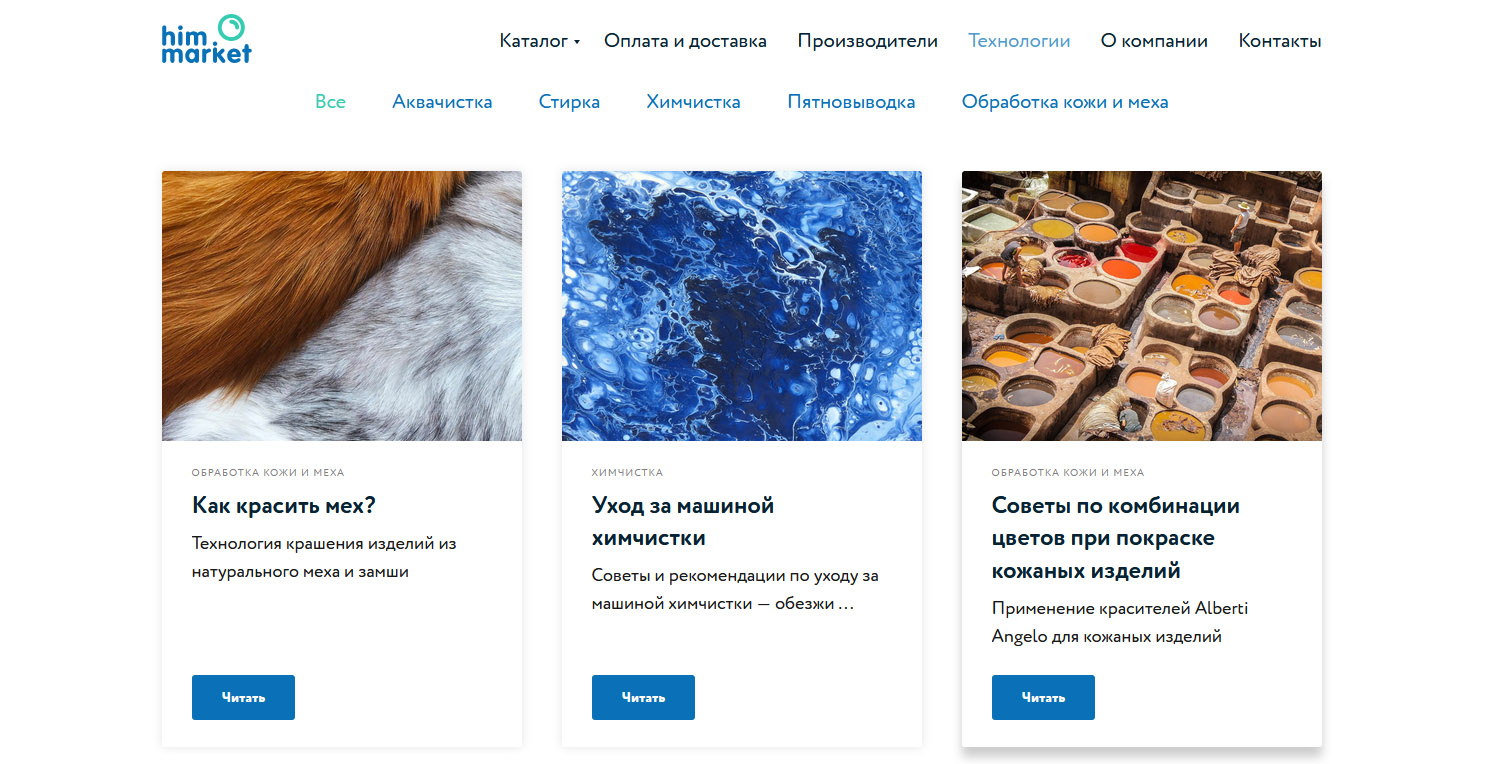Go to Производители menu item

867,41
